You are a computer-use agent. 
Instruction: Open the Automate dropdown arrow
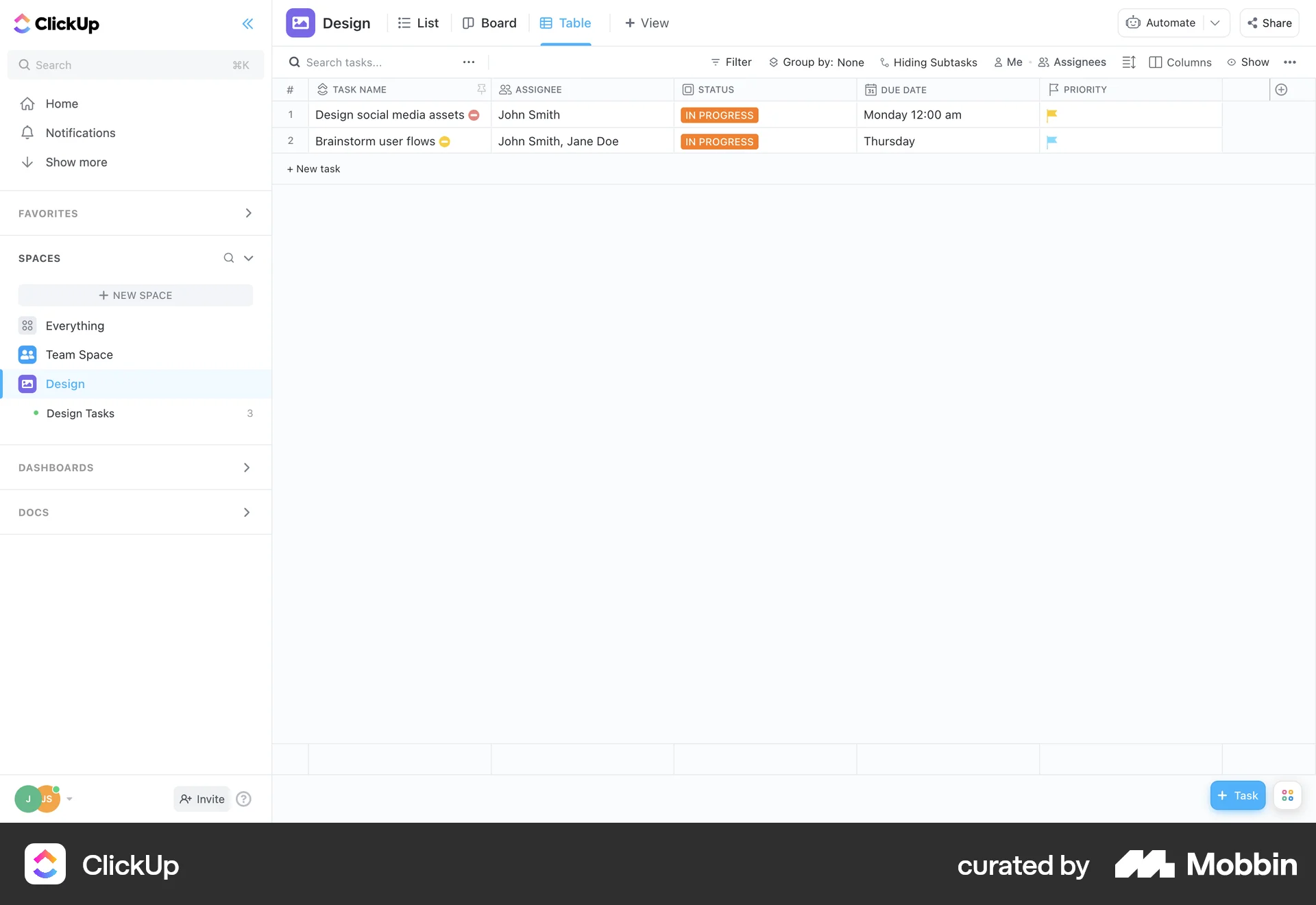pyautogui.click(x=1215, y=23)
